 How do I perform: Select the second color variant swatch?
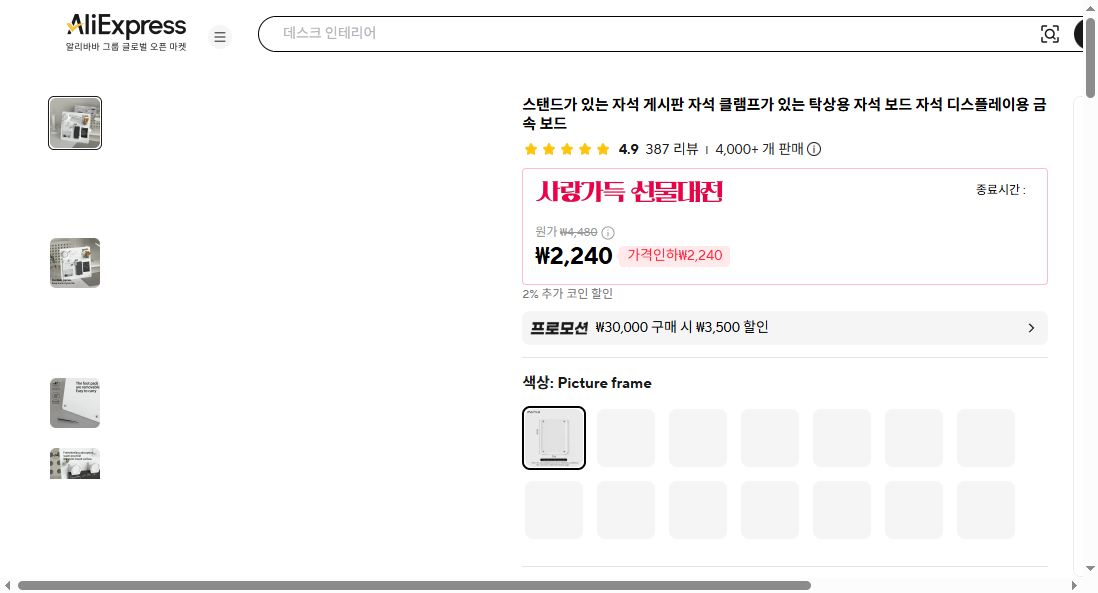click(x=625, y=437)
